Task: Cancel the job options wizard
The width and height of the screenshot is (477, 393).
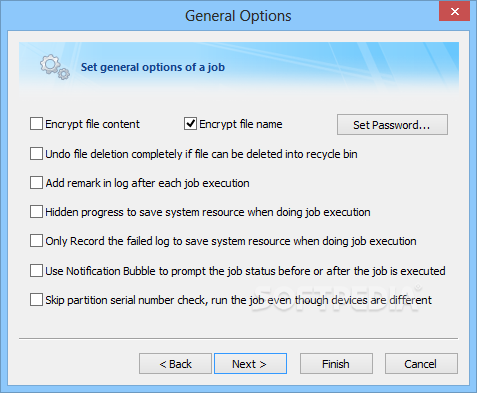Action: (x=421, y=364)
